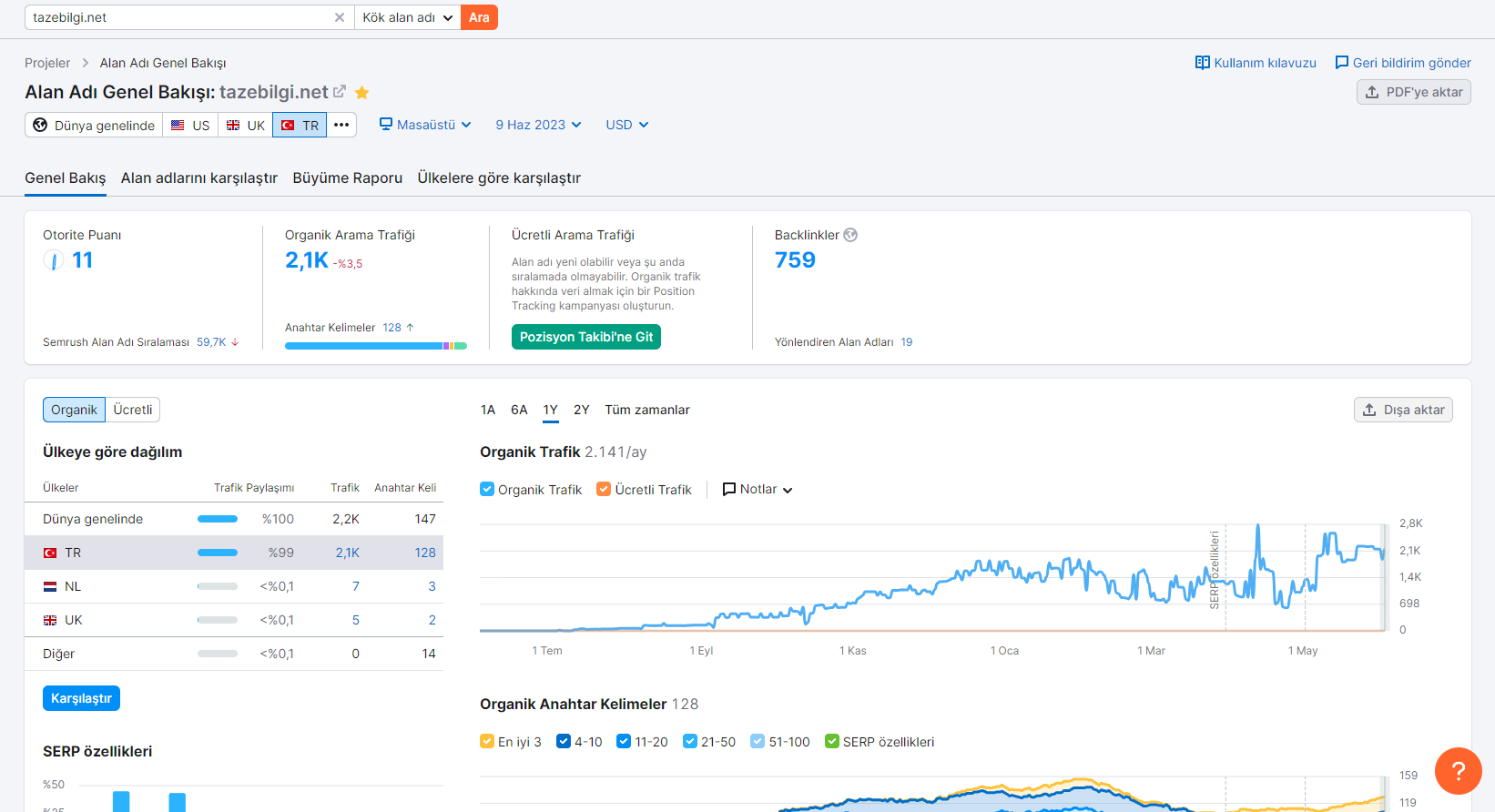Select the NL country row

[234, 586]
